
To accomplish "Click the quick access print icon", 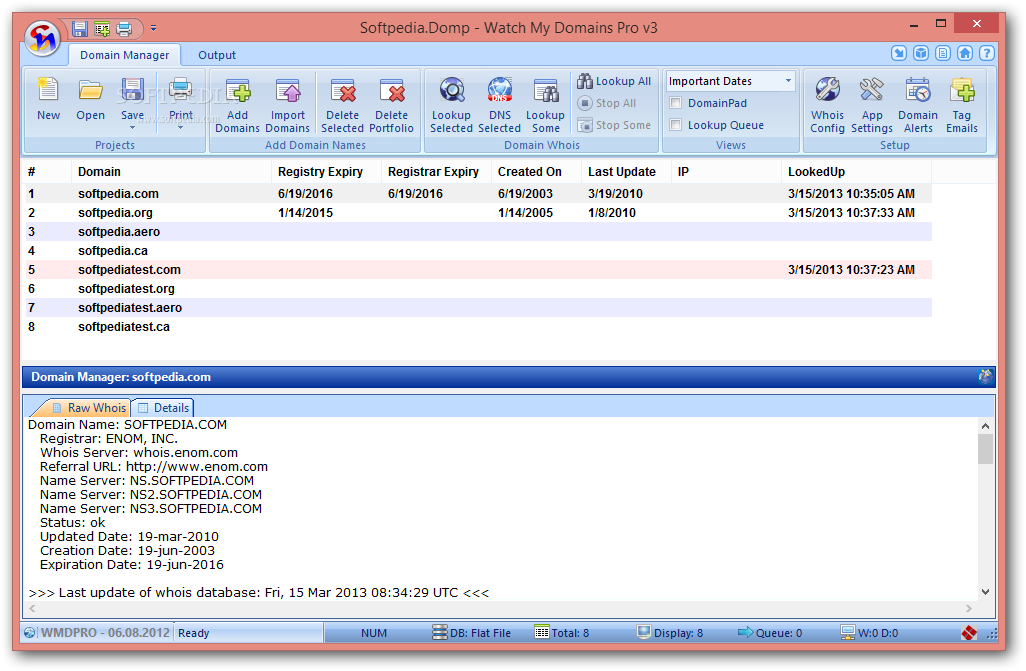I will [x=124, y=28].
